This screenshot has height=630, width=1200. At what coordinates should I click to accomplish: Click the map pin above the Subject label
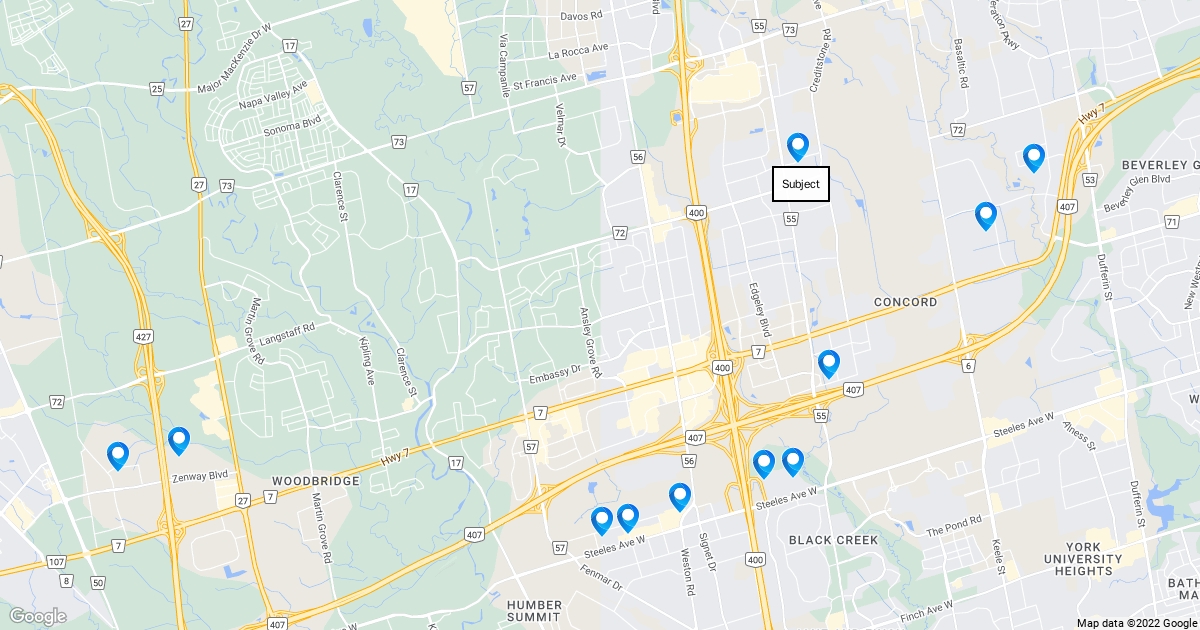[x=797, y=147]
